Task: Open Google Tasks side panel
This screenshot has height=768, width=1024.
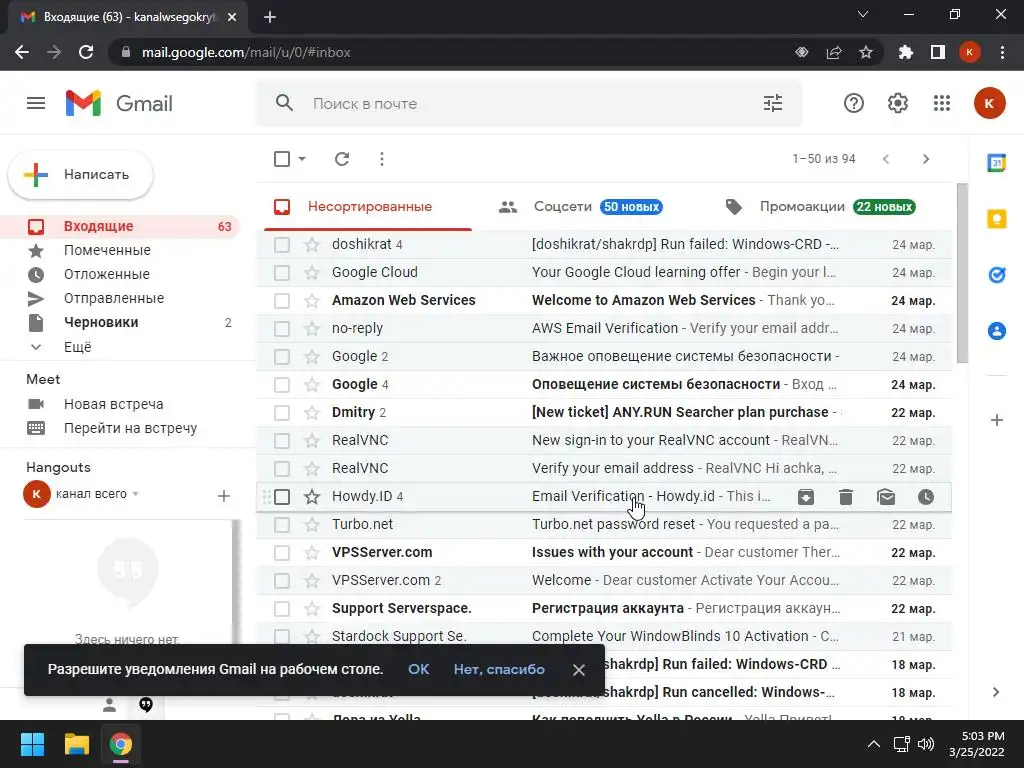Action: (997, 275)
